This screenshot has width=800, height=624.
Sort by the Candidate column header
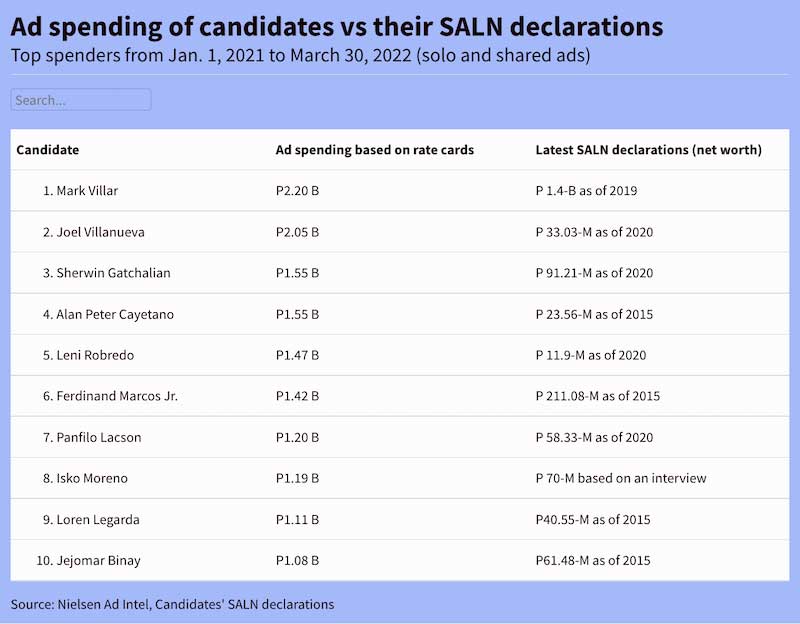pyautogui.click(x=47, y=149)
